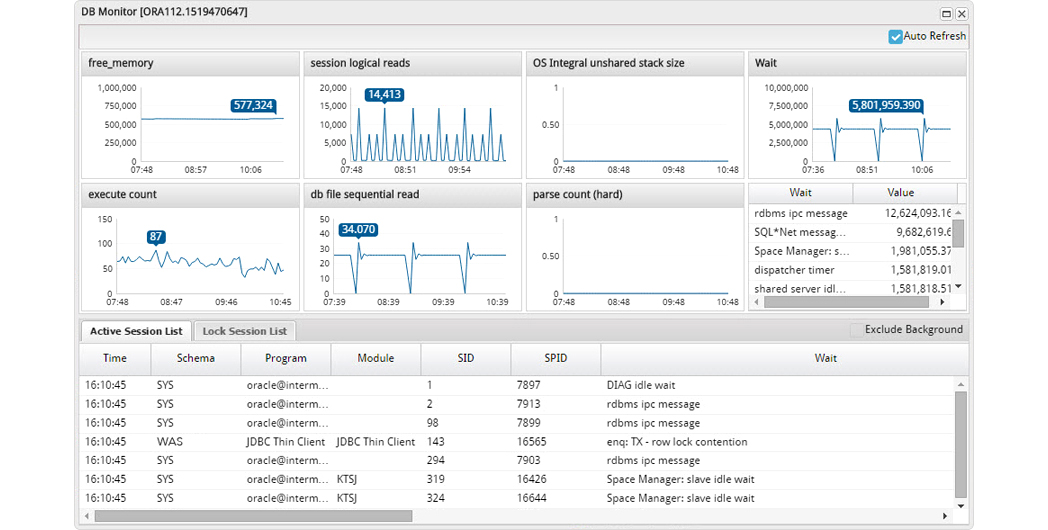Disable the Auto Refresh checkbox
The height and width of the screenshot is (530, 1048).
coord(895,37)
